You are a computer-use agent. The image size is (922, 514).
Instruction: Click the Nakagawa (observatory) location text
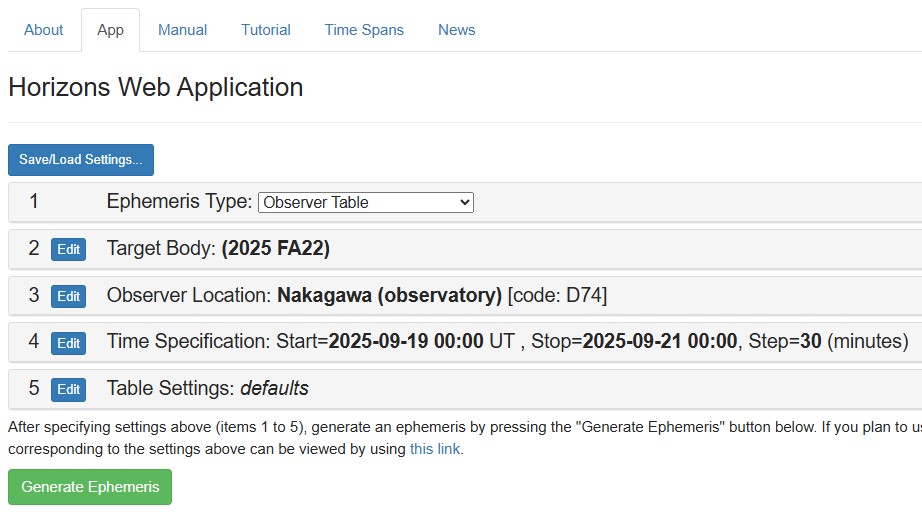tap(389, 296)
